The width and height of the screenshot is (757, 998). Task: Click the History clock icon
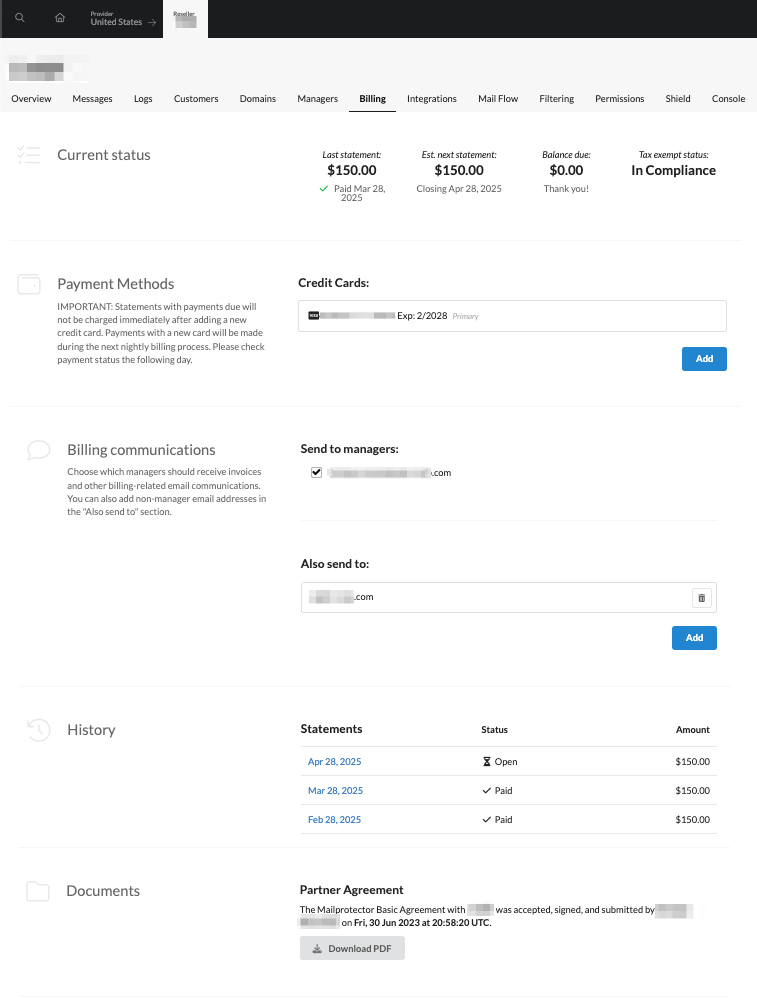click(x=38, y=730)
